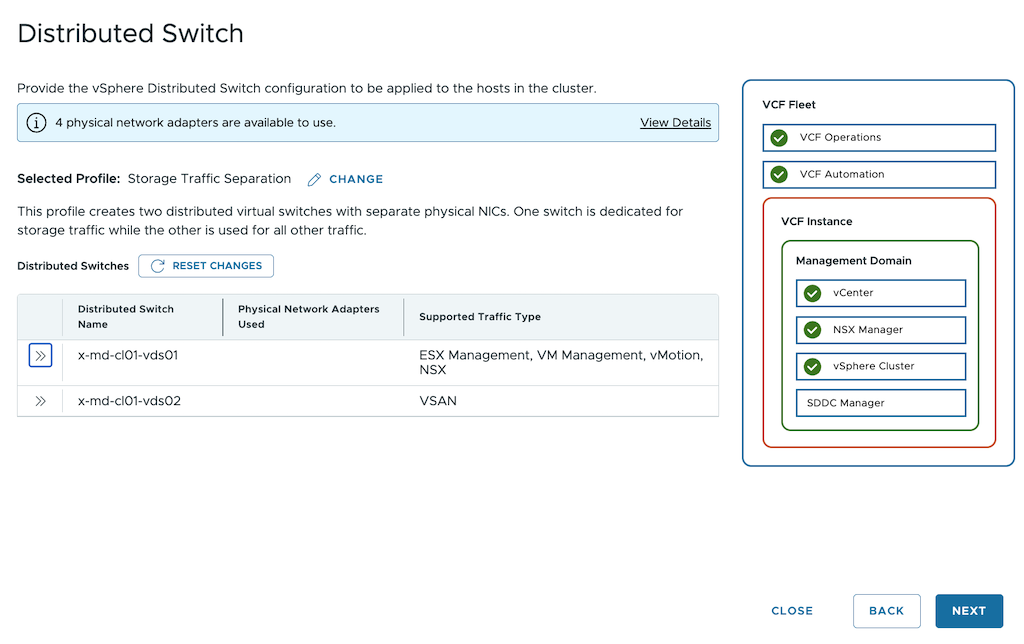Click the NEXT button
The height and width of the screenshot is (644, 1024).
968,611
